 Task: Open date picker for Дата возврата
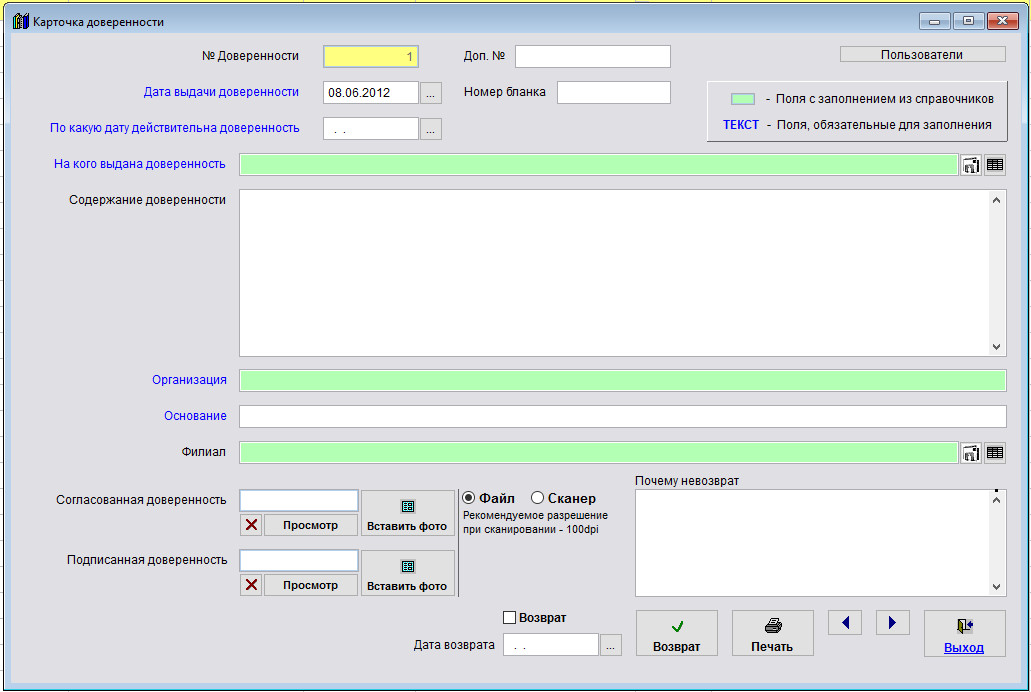[x=611, y=645]
